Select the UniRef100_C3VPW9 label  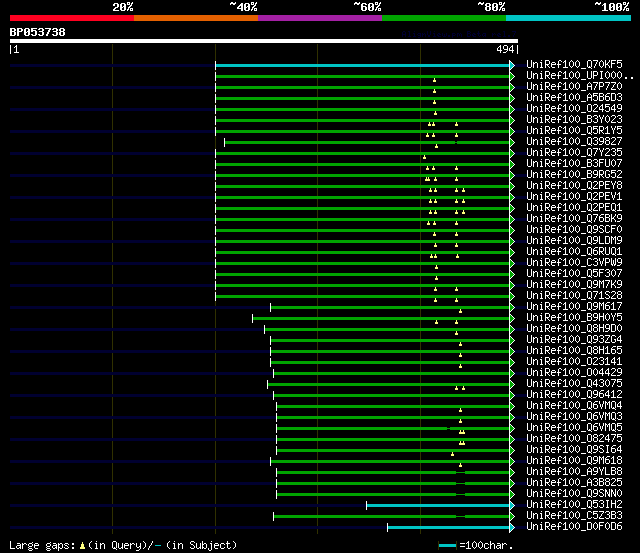click(x=574, y=263)
